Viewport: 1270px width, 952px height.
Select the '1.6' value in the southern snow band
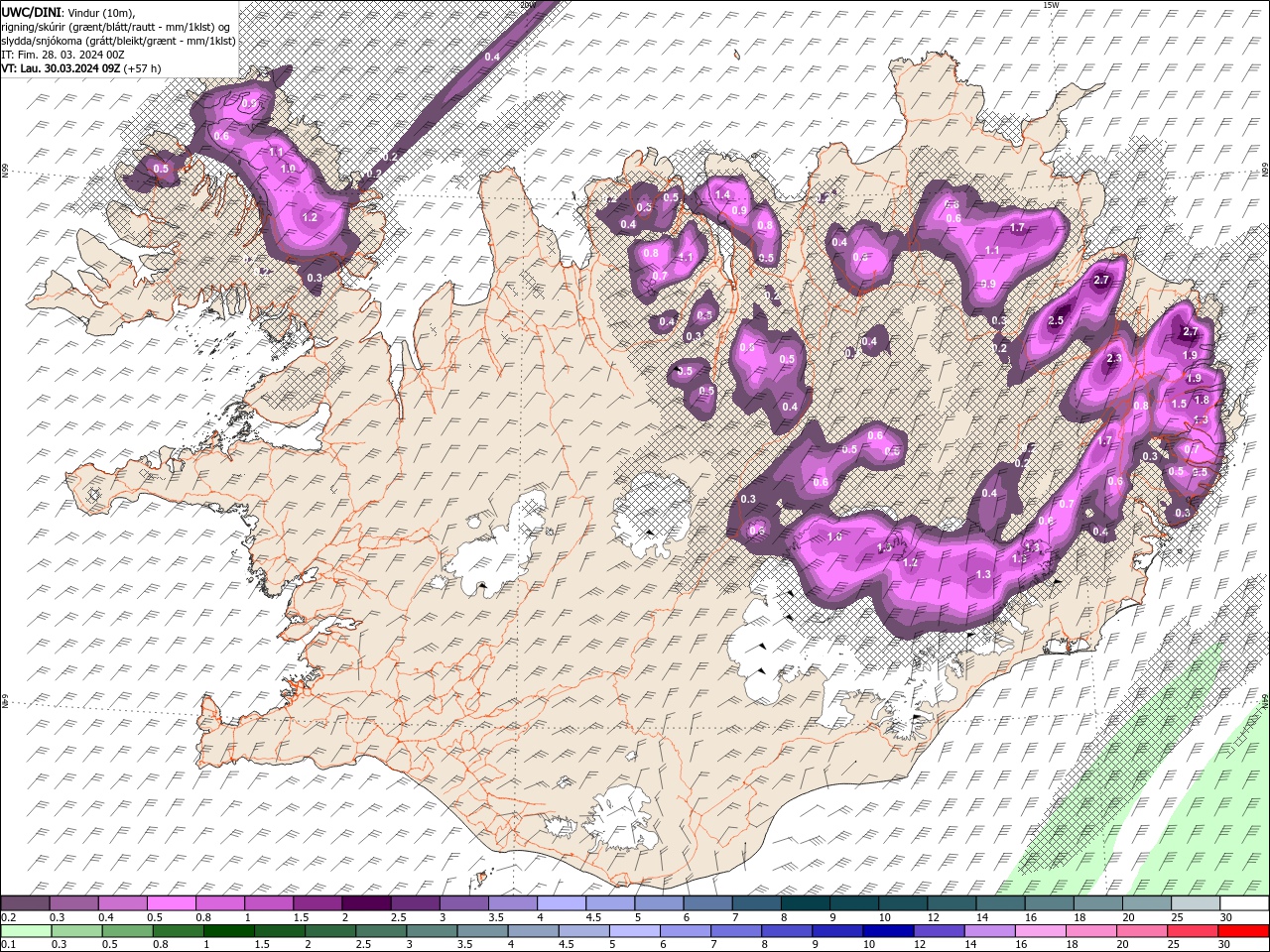point(834,536)
